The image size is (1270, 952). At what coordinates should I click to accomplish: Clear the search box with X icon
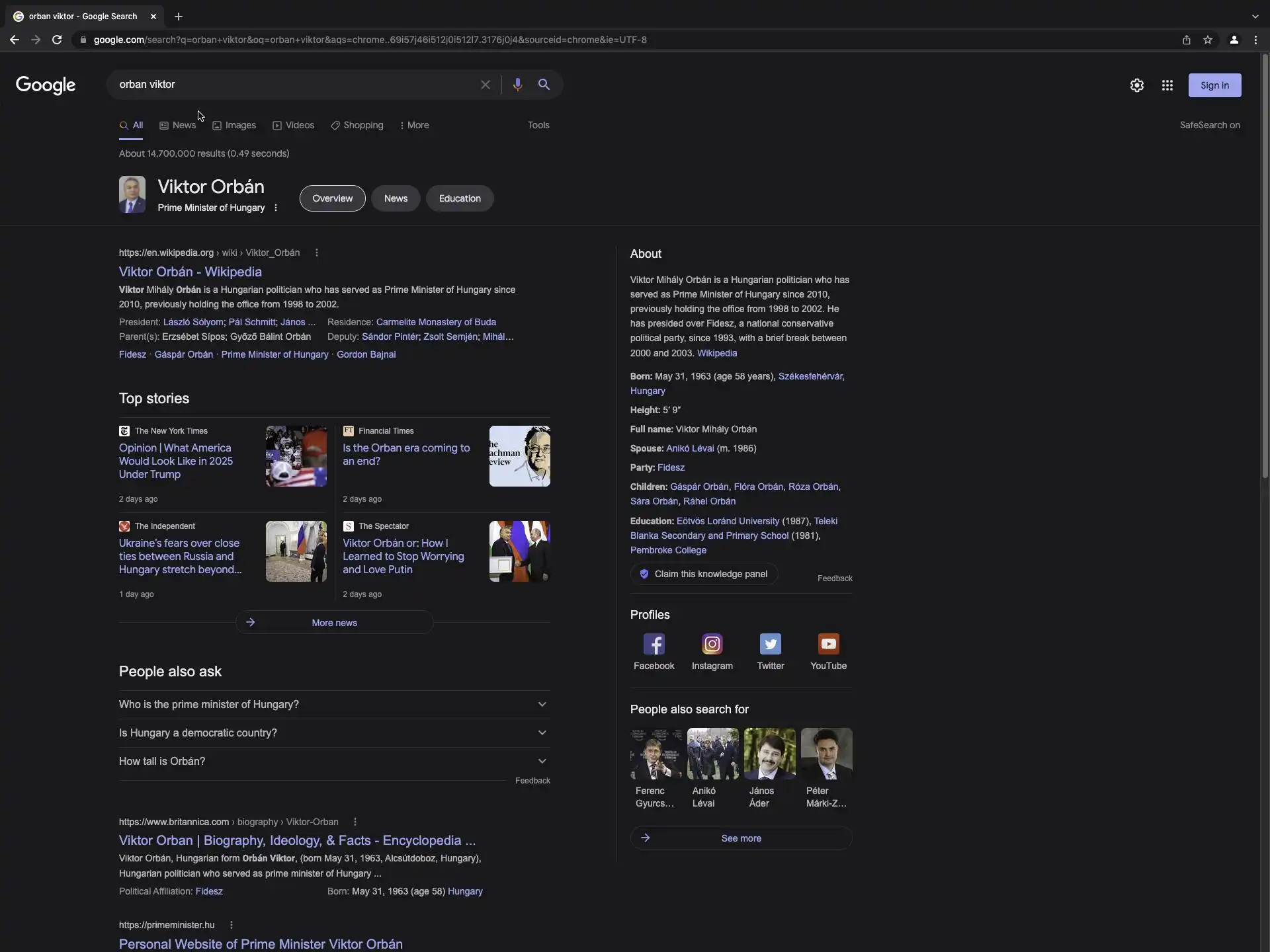pyautogui.click(x=485, y=85)
